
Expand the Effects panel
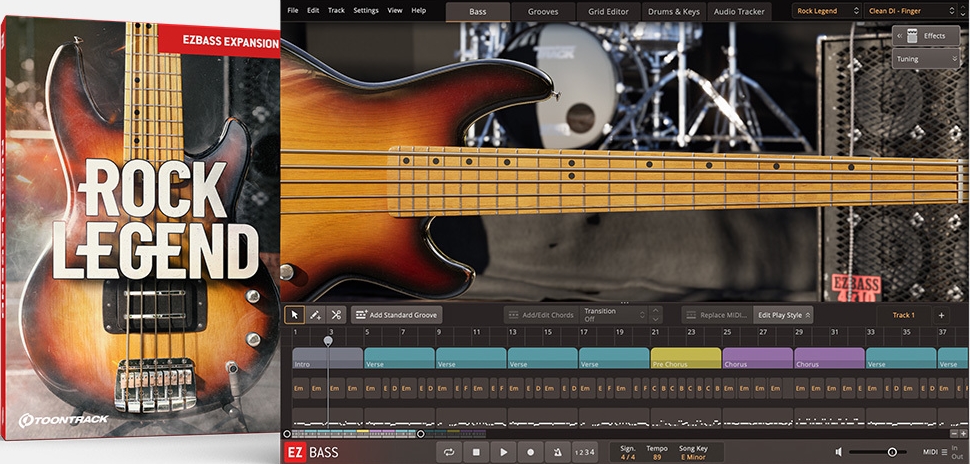pos(926,36)
